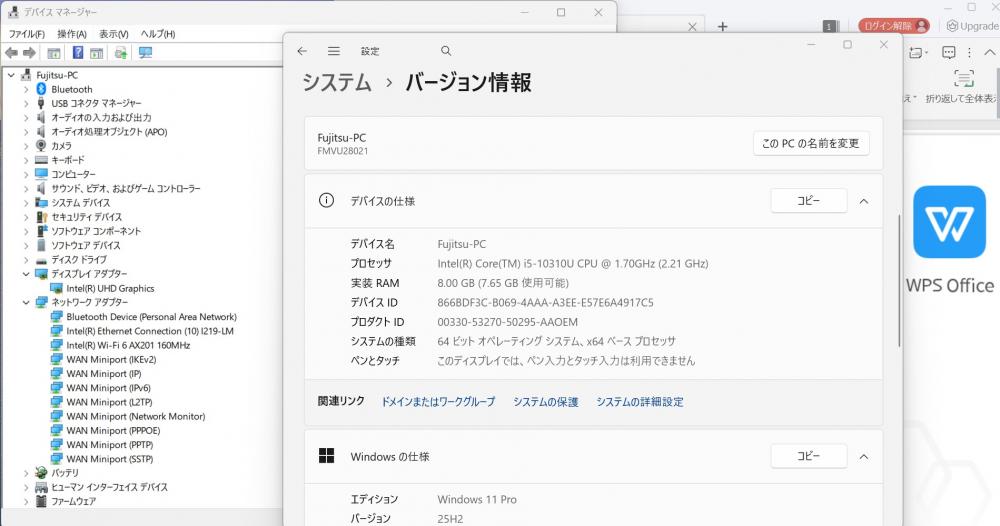Click the forward arrow in Device Manager toolbar
The height and width of the screenshot is (526, 1000).
(x=29, y=53)
